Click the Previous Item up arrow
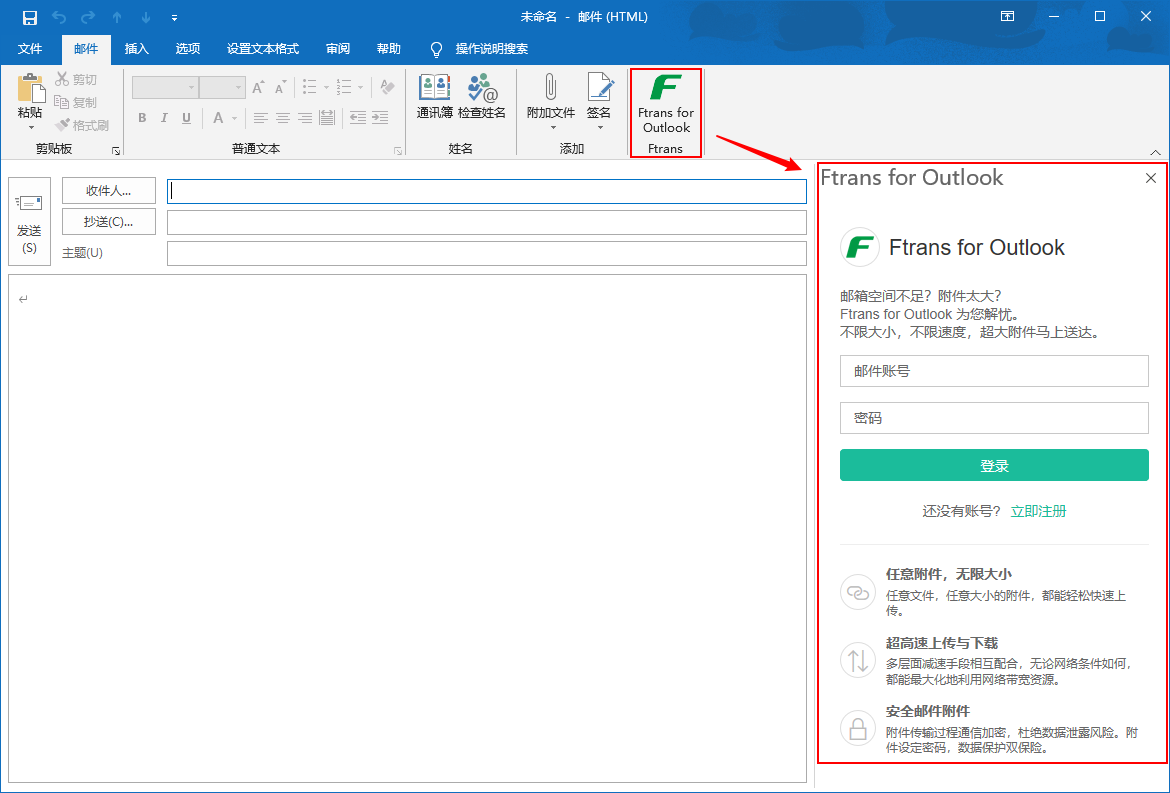The width and height of the screenshot is (1170, 793). coord(117,17)
